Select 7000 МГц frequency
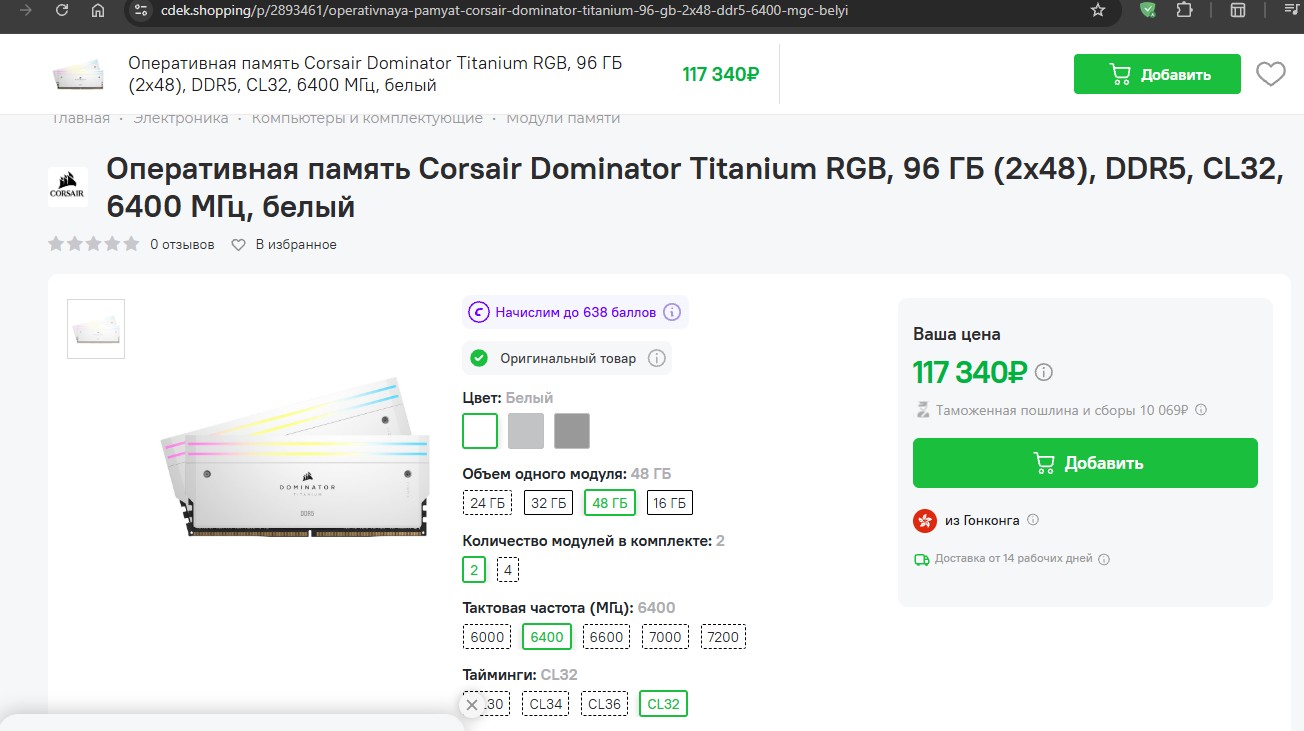The image size is (1304, 731). [x=665, y=637]
